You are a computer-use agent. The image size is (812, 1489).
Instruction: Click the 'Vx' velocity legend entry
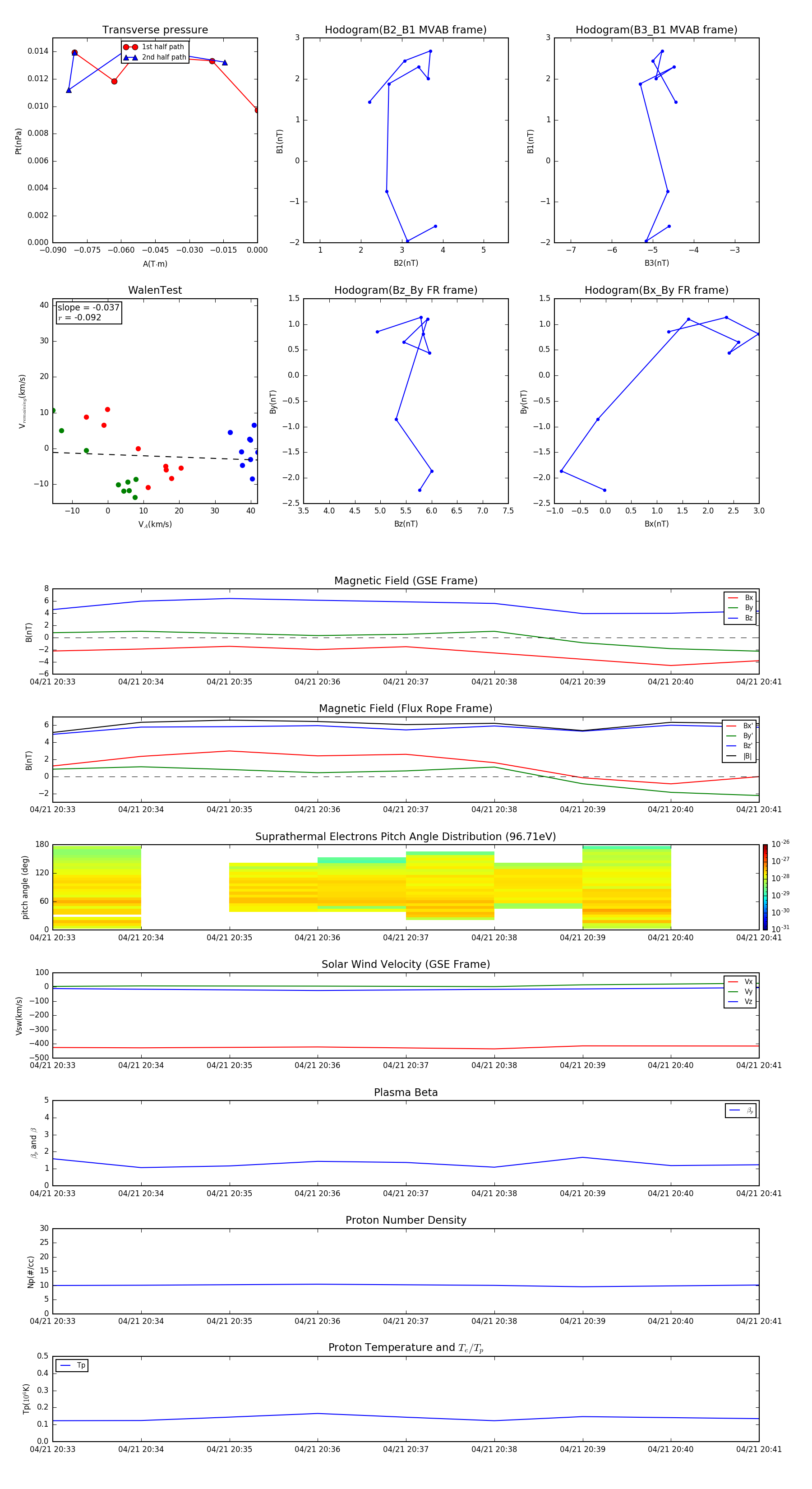click(741, 981)
